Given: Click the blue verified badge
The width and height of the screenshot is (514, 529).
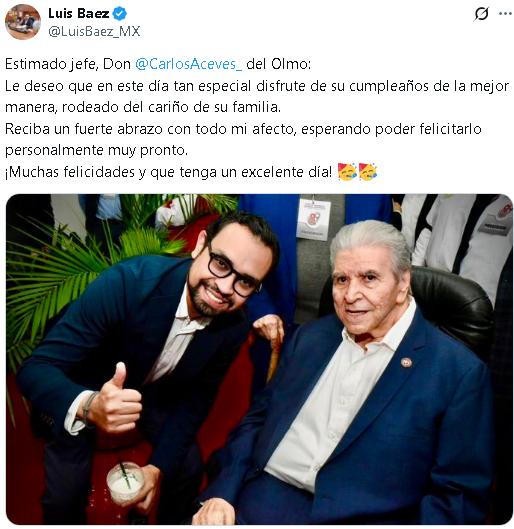Looking at the screenshot, I should (x=119, y=13).
